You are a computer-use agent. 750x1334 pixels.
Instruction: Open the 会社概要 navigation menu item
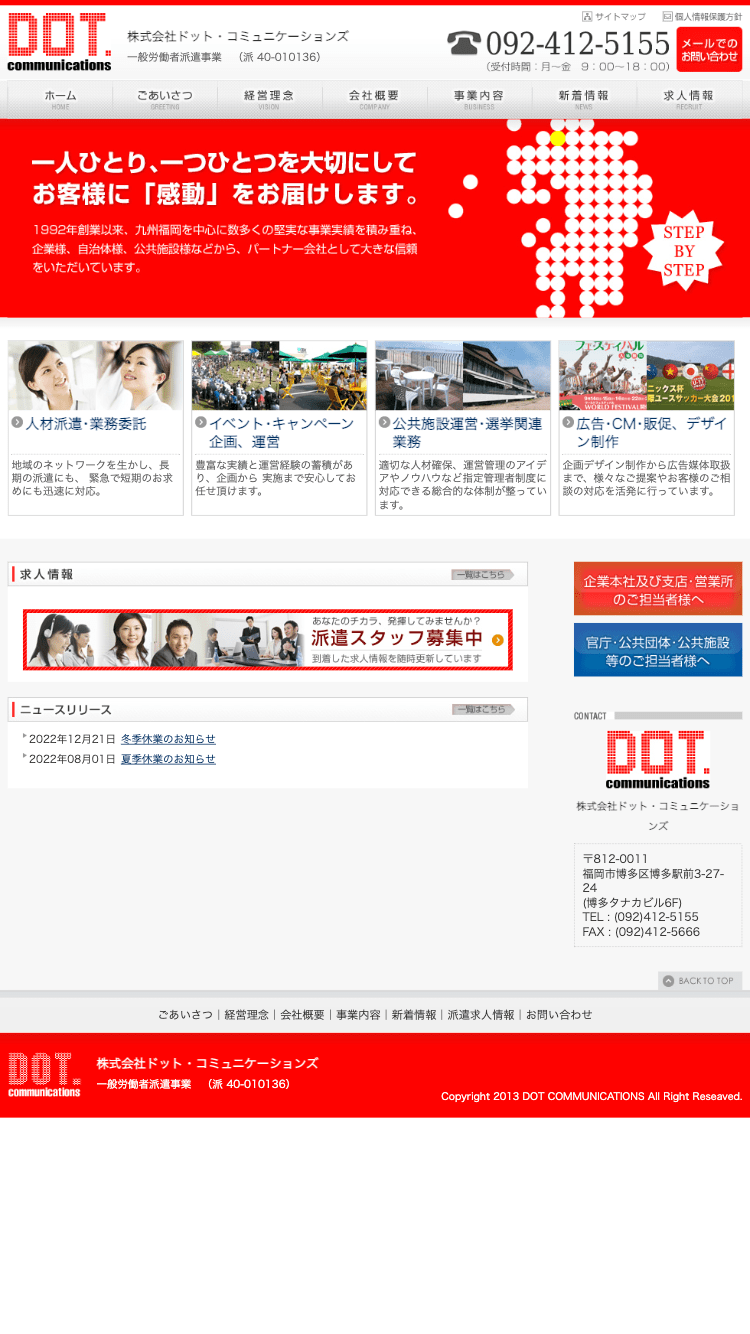point(374,99)
